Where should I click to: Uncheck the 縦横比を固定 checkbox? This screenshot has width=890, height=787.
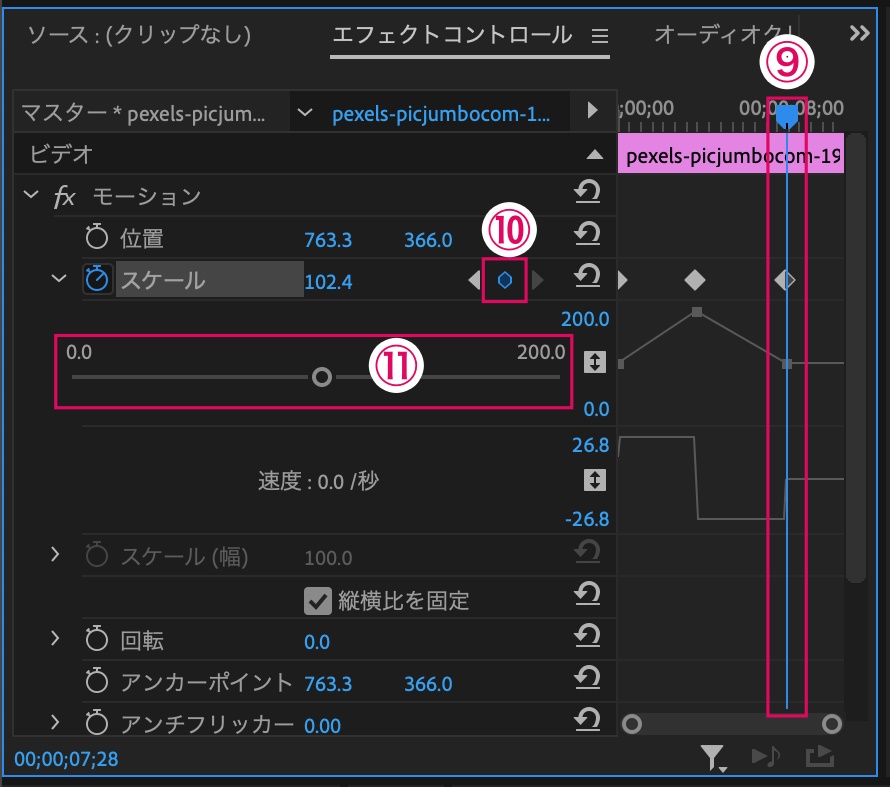coord(317,601)
